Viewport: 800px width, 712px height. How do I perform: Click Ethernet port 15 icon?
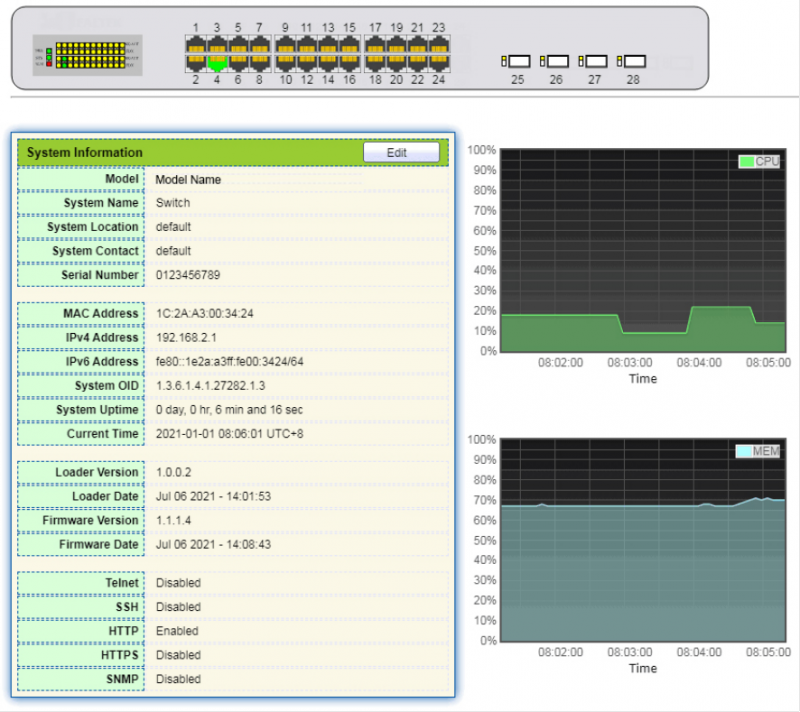(349, 44)
